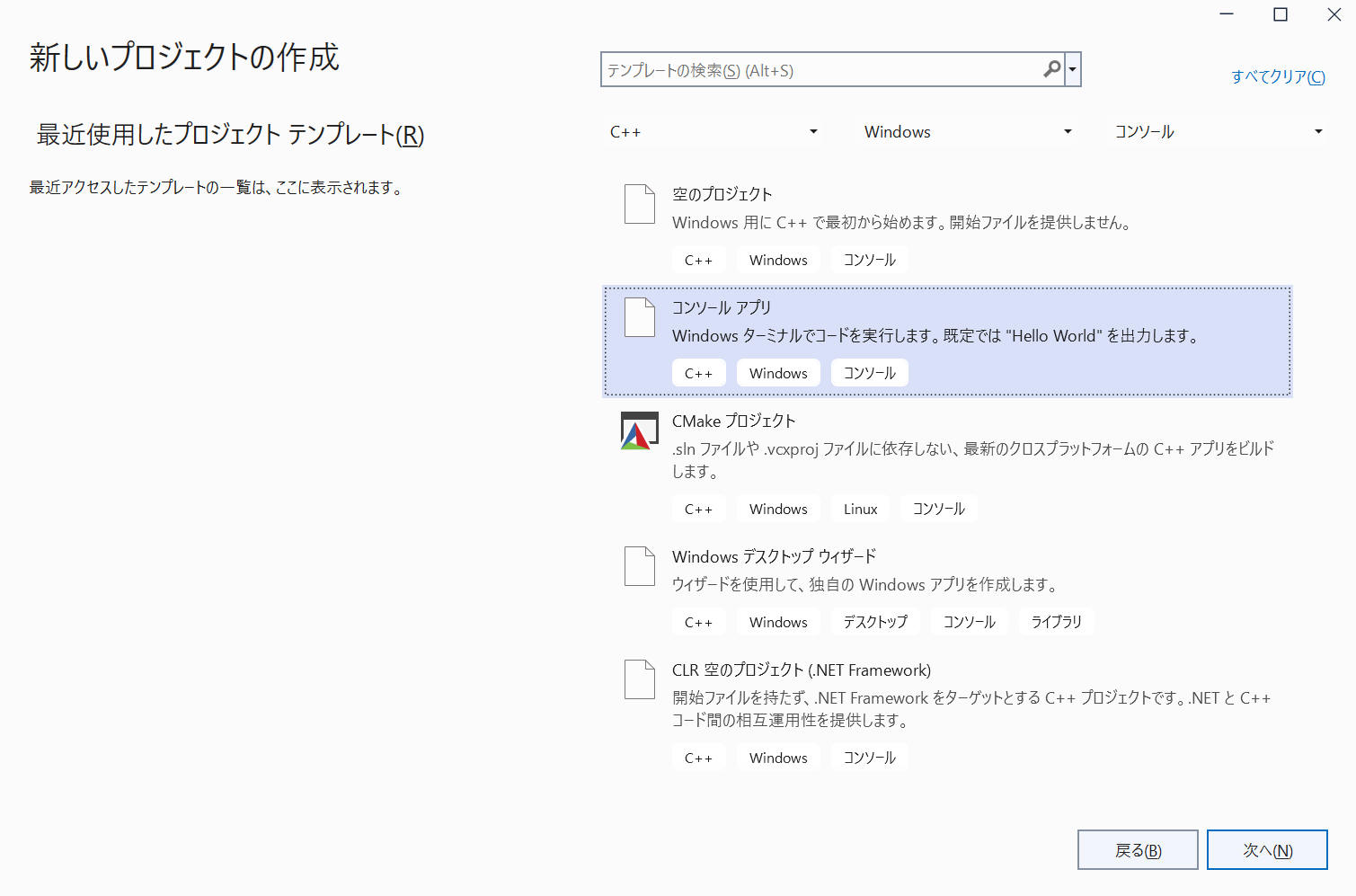
Task: Open the C++ language filter dropdown
Action: tap(713, 132)
